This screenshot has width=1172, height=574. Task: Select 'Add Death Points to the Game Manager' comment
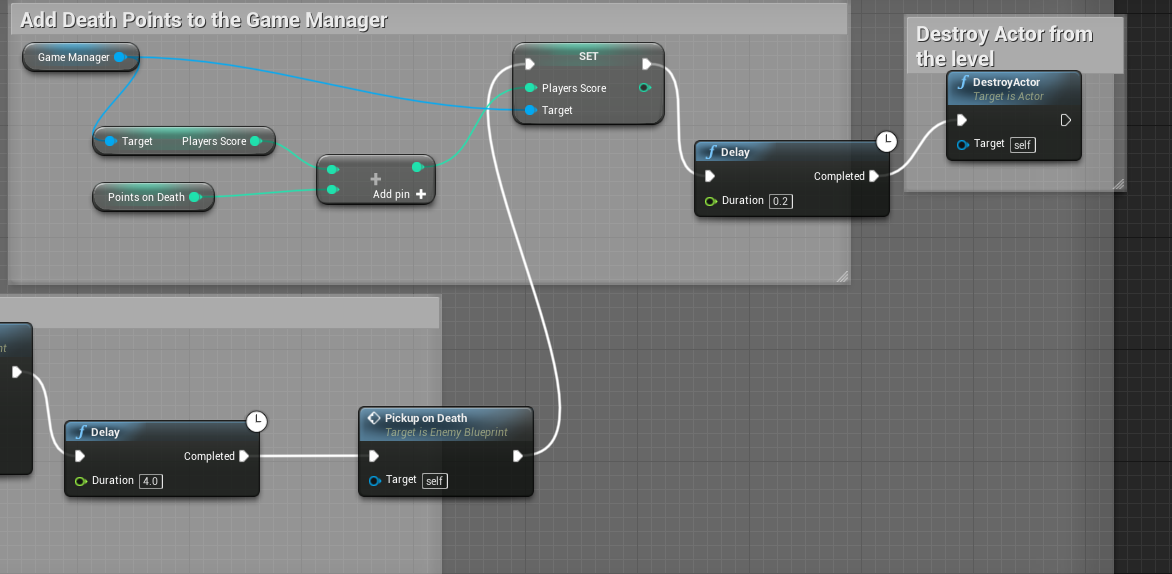pyautogui.click(x=204, y=20)
